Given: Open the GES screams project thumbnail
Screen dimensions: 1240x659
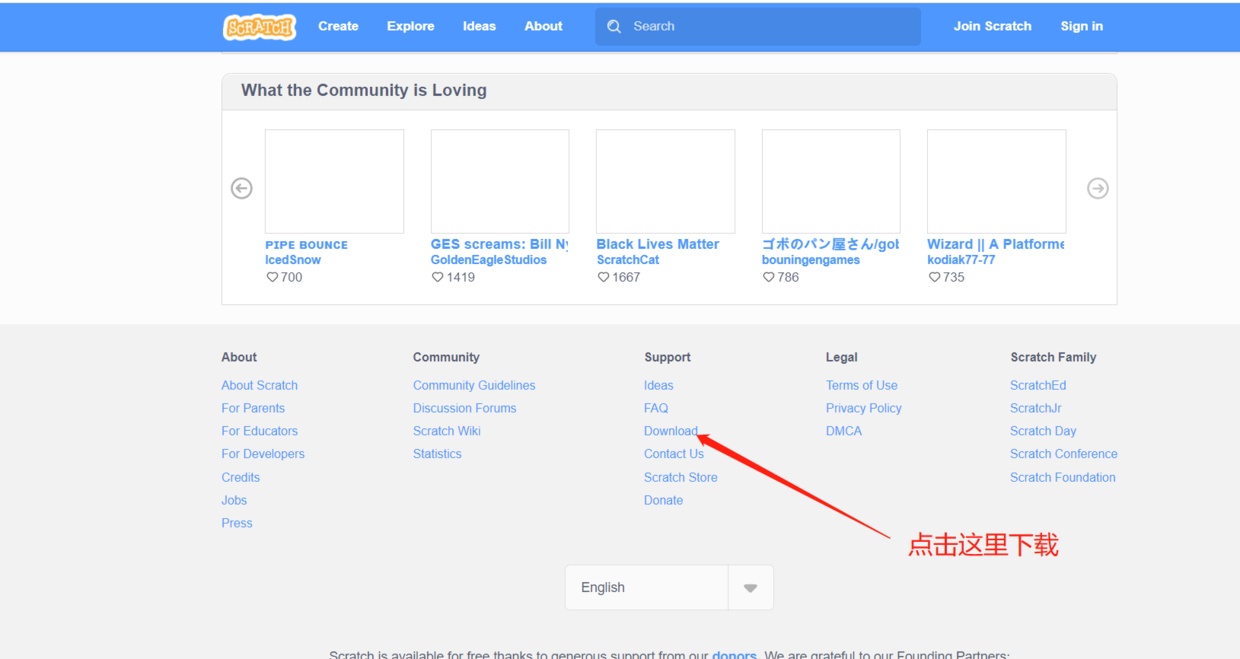Looking at the screenshot, I should pyautogui.click(x=500, y=181).
